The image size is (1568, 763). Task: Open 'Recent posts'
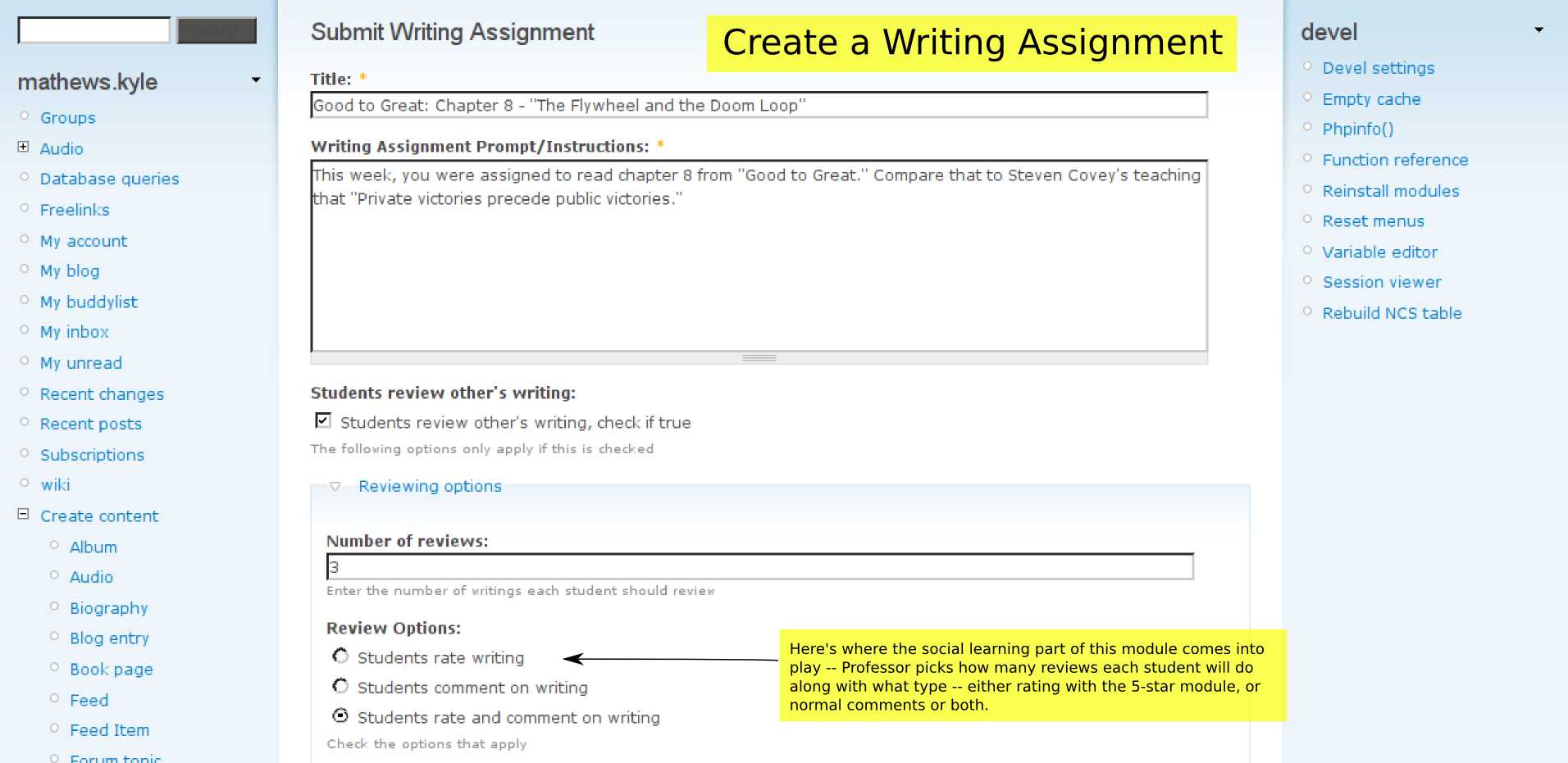click(x=90, y=423)
